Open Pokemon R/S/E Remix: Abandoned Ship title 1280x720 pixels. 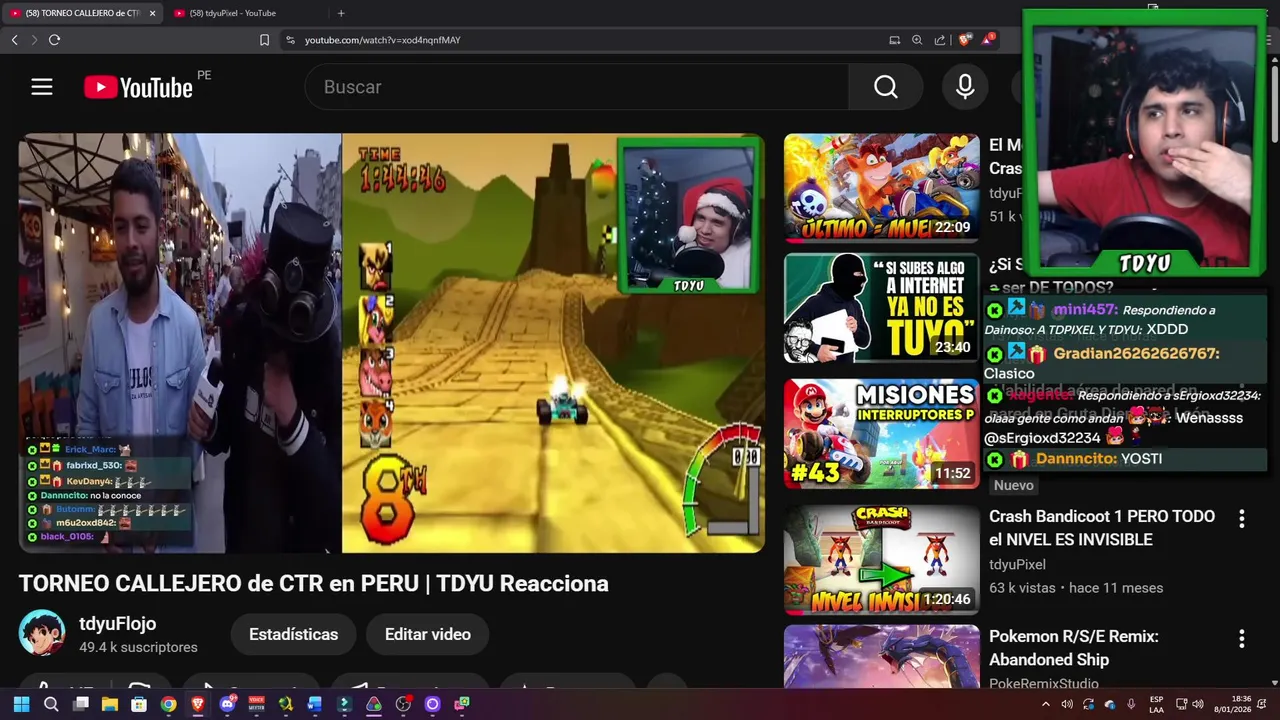(x=1074, y=648)
